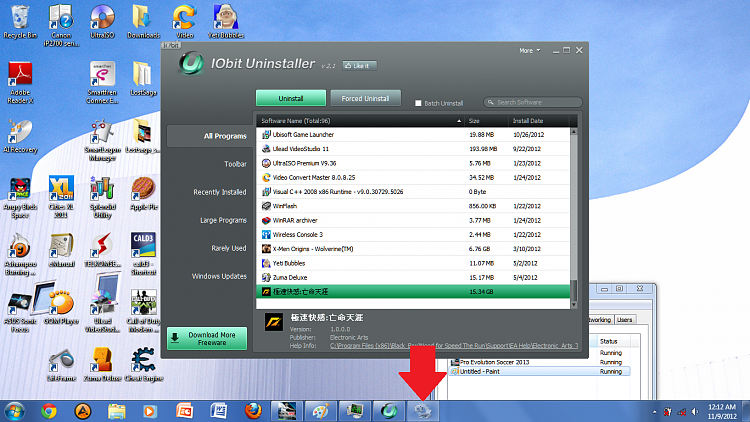Select the All Programs category
This screenshot has width=750, height=422.
[209, 136]
